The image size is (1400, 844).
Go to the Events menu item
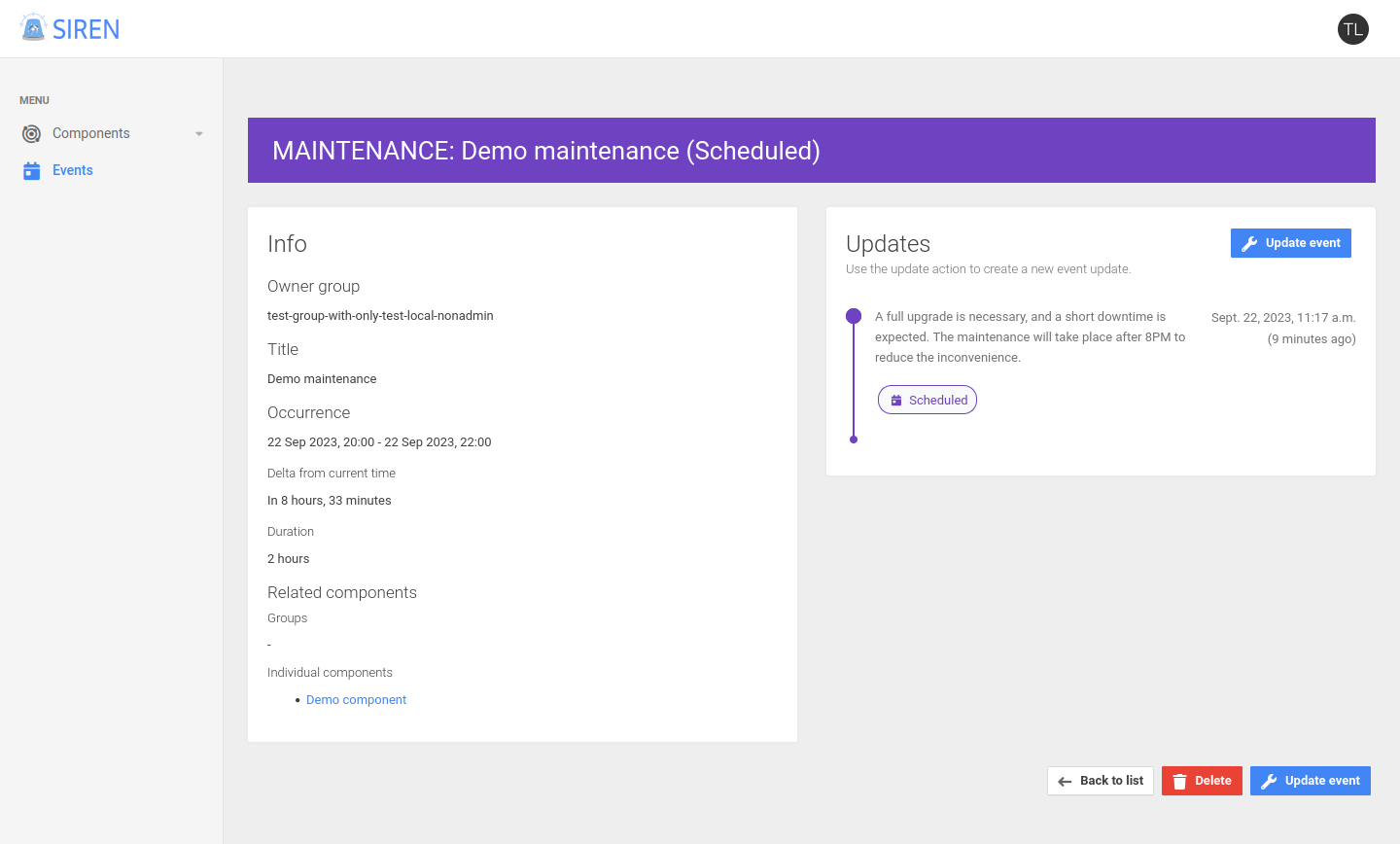pyautogui.click(x=73, y=170)
